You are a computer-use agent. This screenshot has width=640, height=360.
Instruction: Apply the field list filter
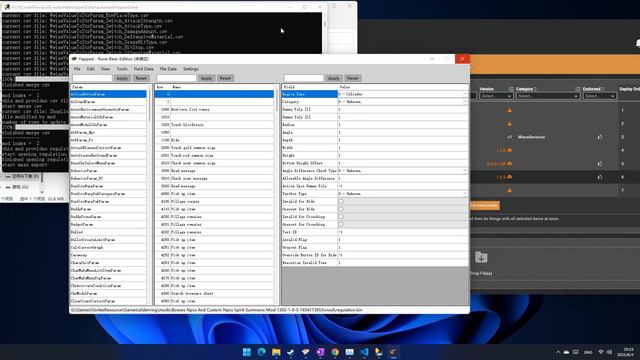pos(334,78)
